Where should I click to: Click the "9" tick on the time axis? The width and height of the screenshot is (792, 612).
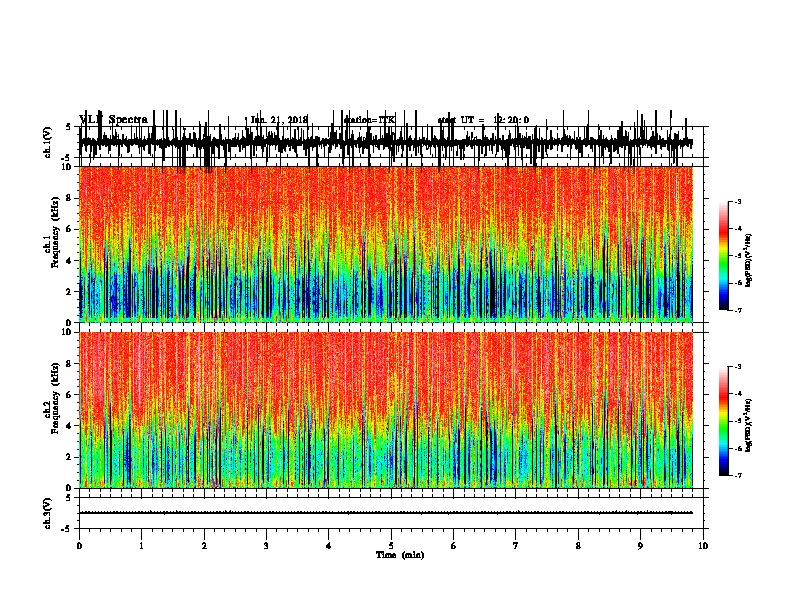(640, 546)
